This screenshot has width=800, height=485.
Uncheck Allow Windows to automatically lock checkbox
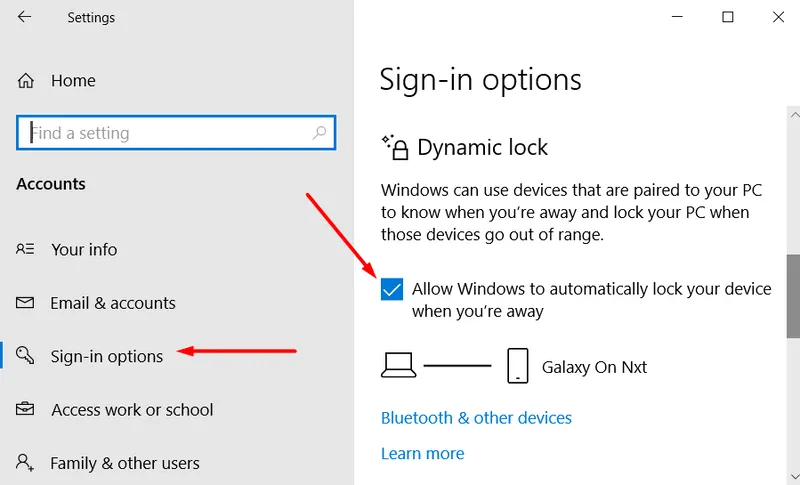click(x=392, y=289)
